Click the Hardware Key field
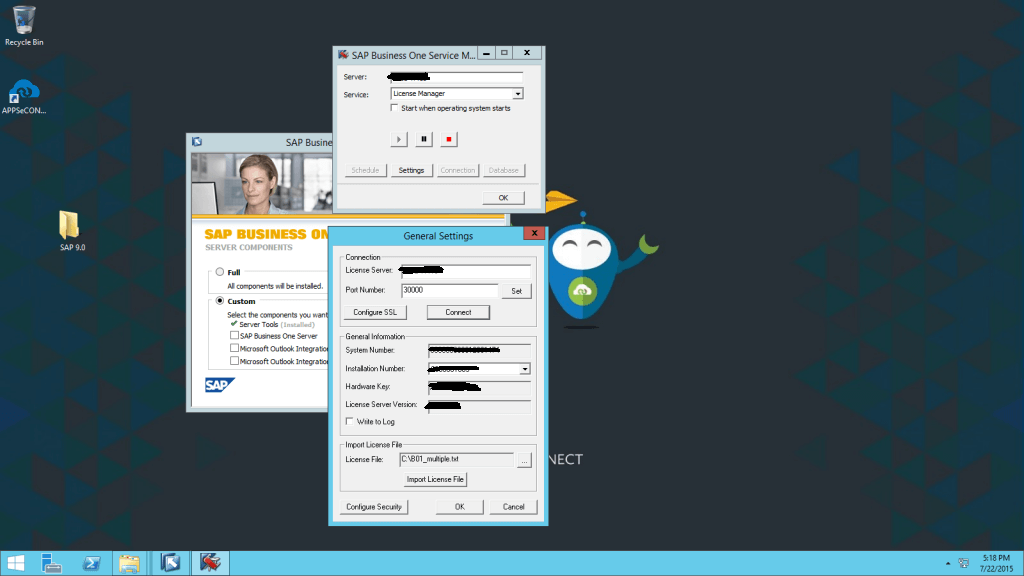The image size is (1024, 576). pos(479,387)
